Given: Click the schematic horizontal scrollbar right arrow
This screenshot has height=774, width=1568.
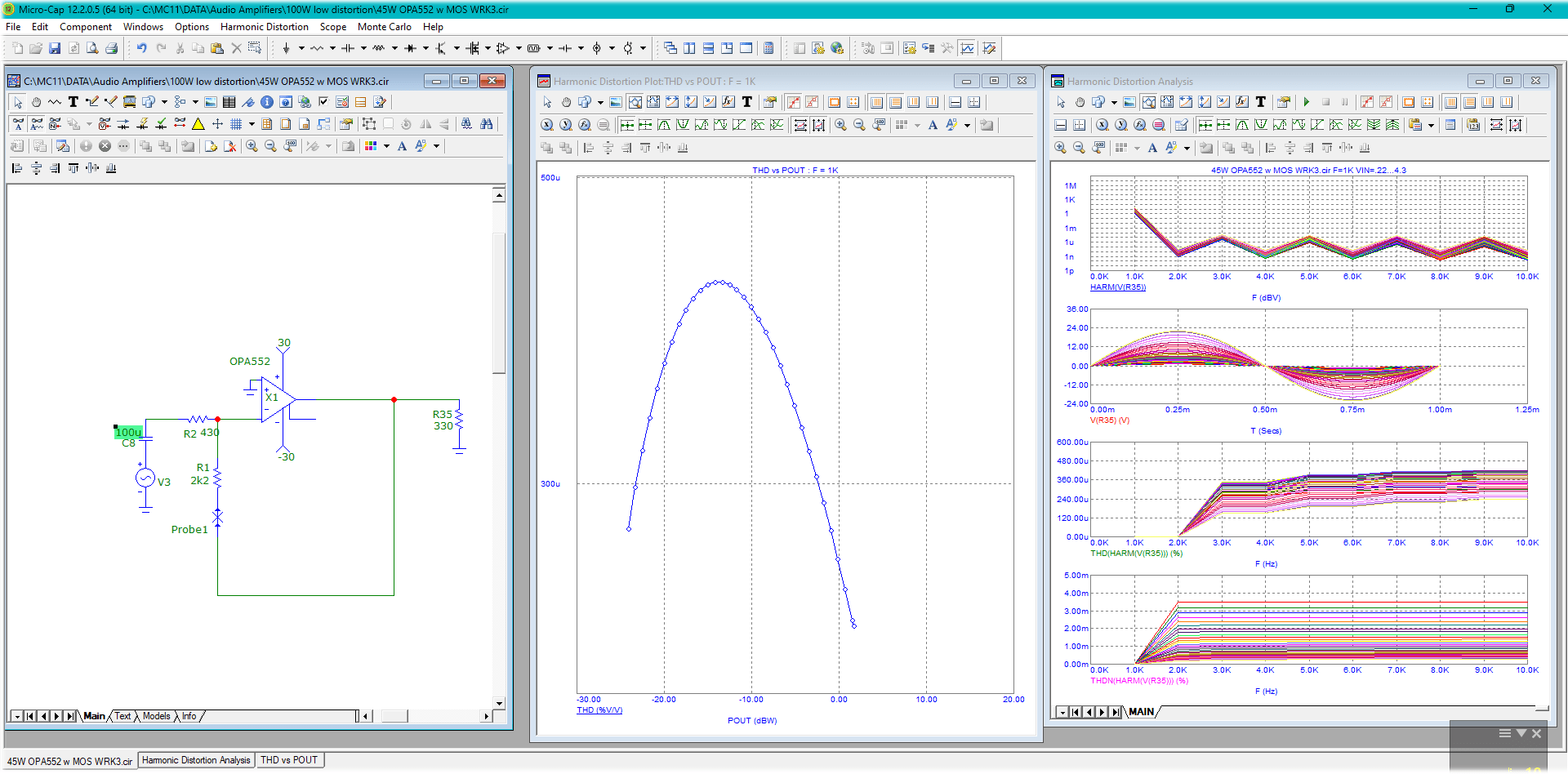Looking at the screenshot, I should click(487, 716).
